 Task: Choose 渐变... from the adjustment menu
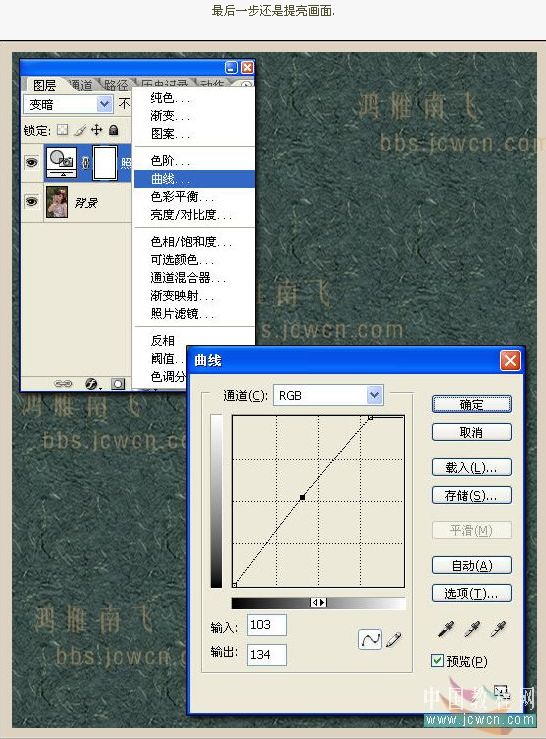click(194, 116)
